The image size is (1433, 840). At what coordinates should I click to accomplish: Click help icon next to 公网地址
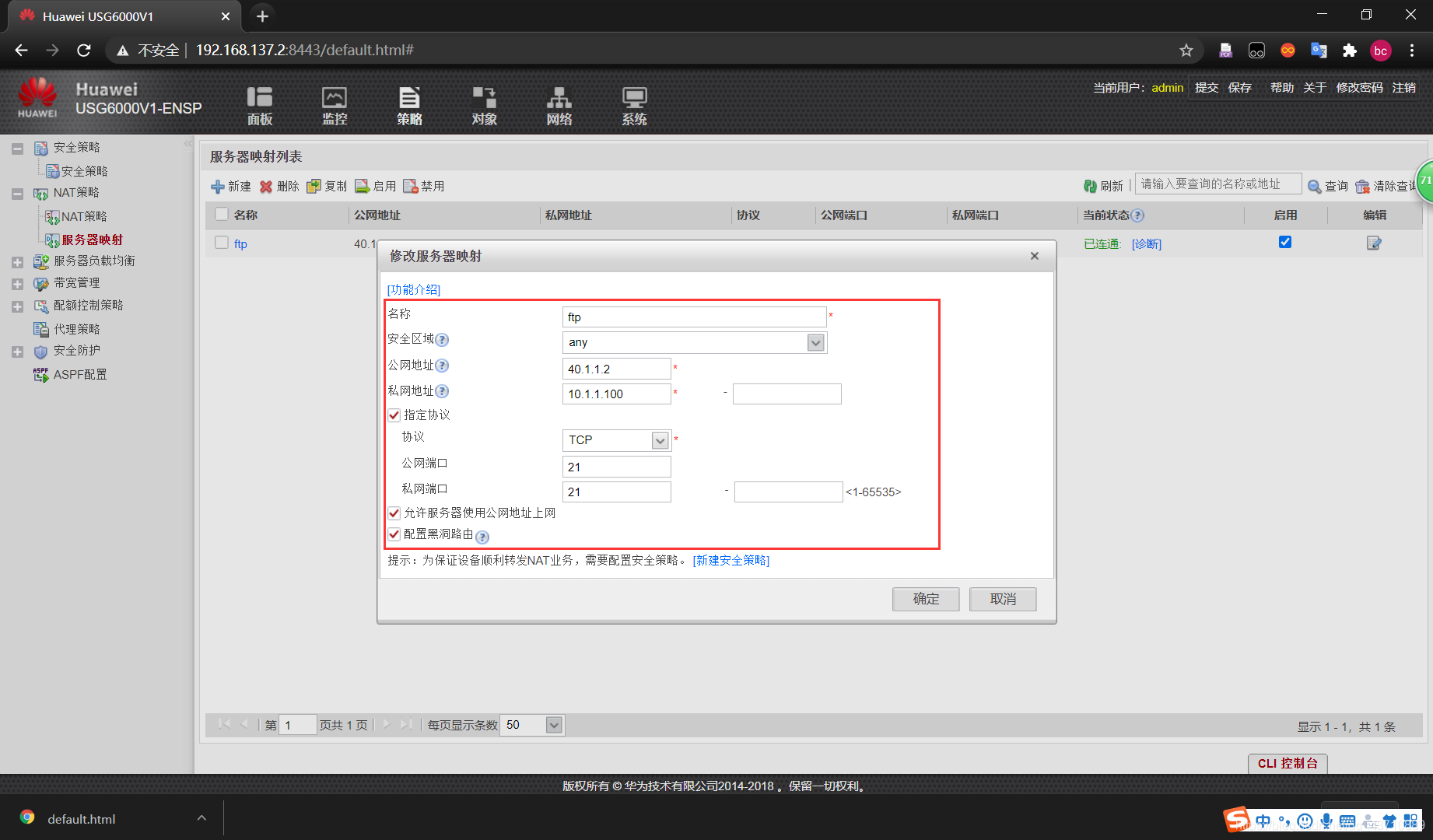(442, 366)
